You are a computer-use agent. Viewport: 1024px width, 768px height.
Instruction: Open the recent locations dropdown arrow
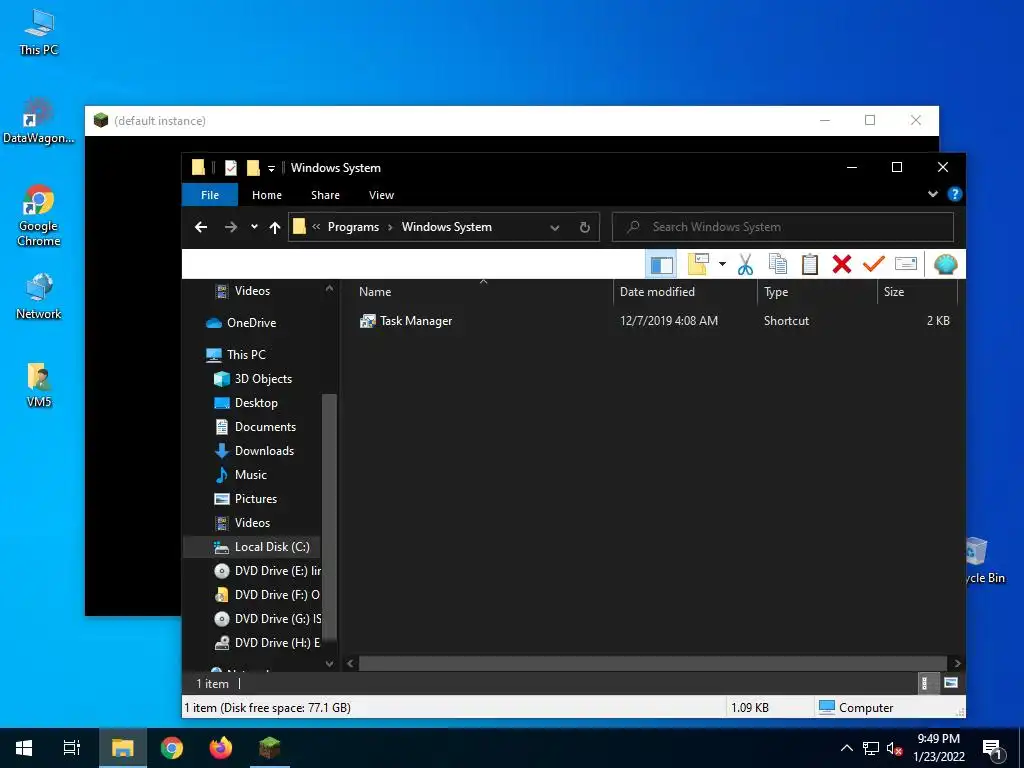[x=254, y=227]
